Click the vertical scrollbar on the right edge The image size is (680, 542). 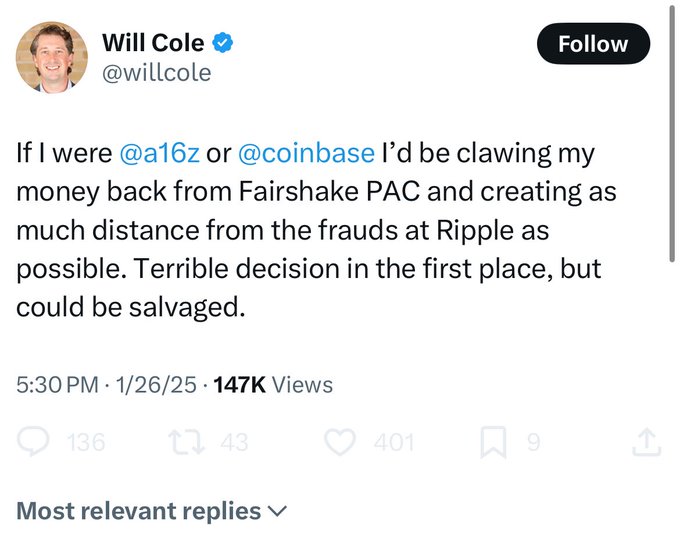(673, 130)
